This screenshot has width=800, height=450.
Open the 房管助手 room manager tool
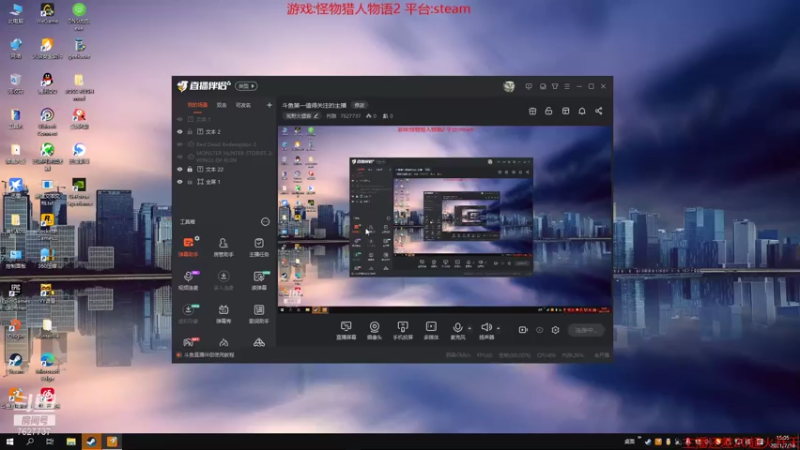tap(223, 246)
